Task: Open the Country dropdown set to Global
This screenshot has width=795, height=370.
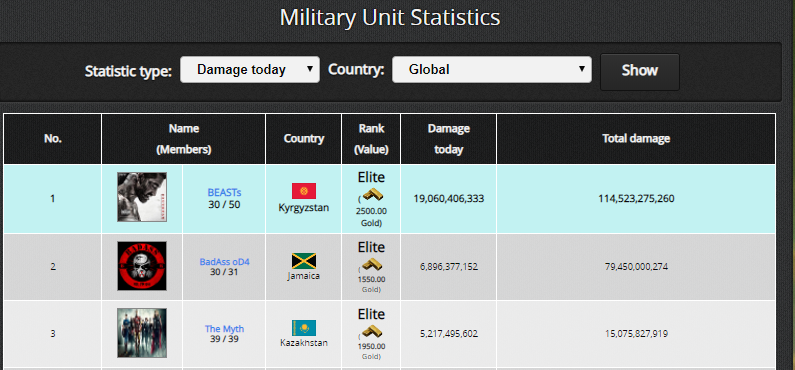Action: (x=492, y=69)
